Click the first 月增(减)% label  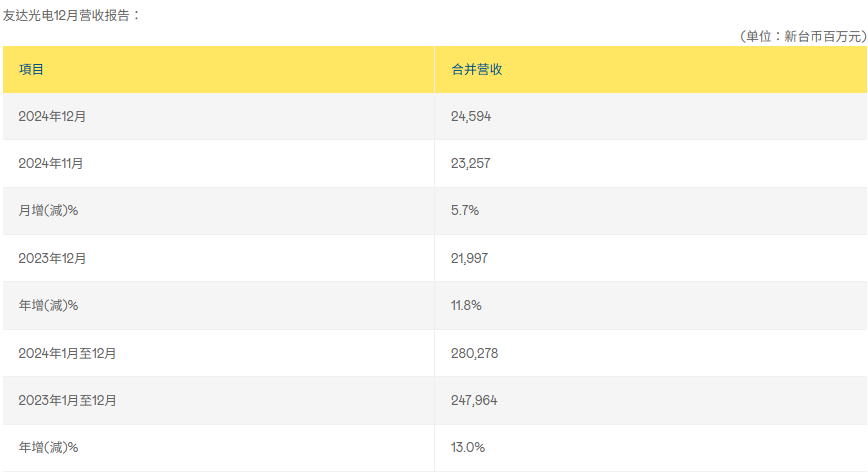click(48, 210)
